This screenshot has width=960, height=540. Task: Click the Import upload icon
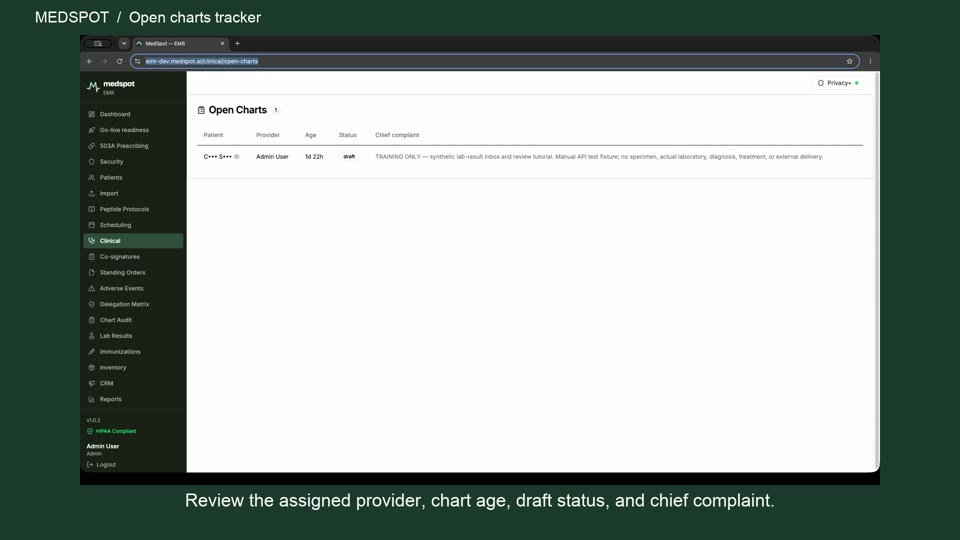[91, 193]
